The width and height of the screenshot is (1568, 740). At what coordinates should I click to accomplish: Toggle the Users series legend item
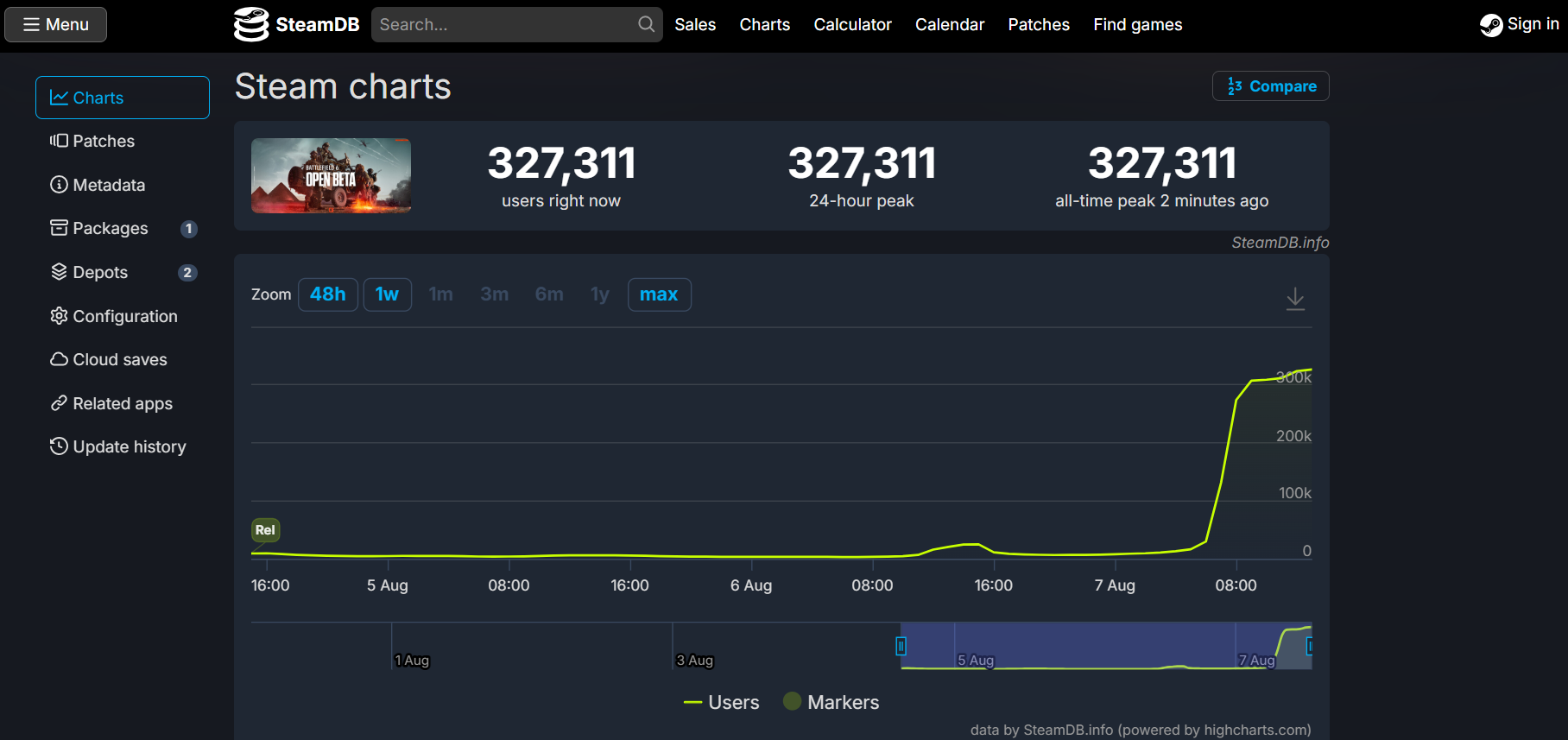click(x=721, y=703)
